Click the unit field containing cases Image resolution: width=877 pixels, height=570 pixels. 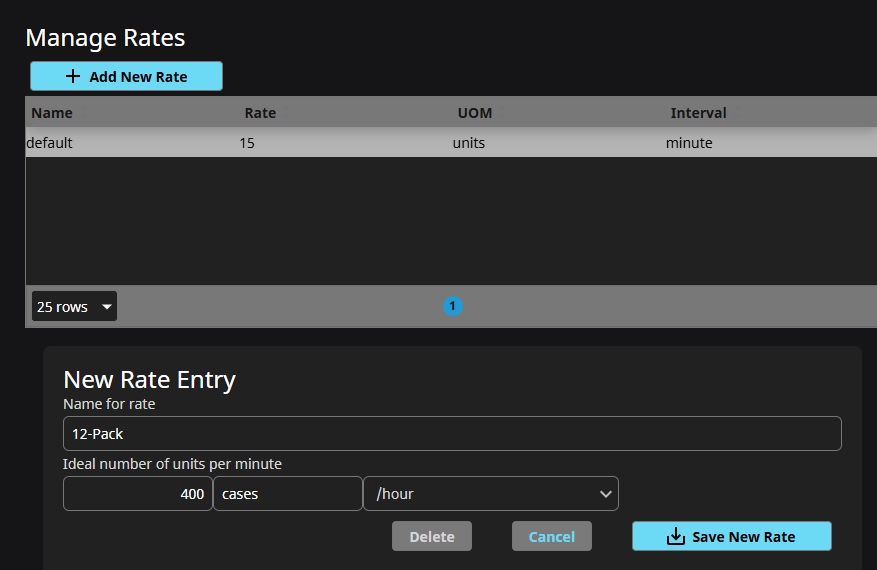(x=287, y=494)
